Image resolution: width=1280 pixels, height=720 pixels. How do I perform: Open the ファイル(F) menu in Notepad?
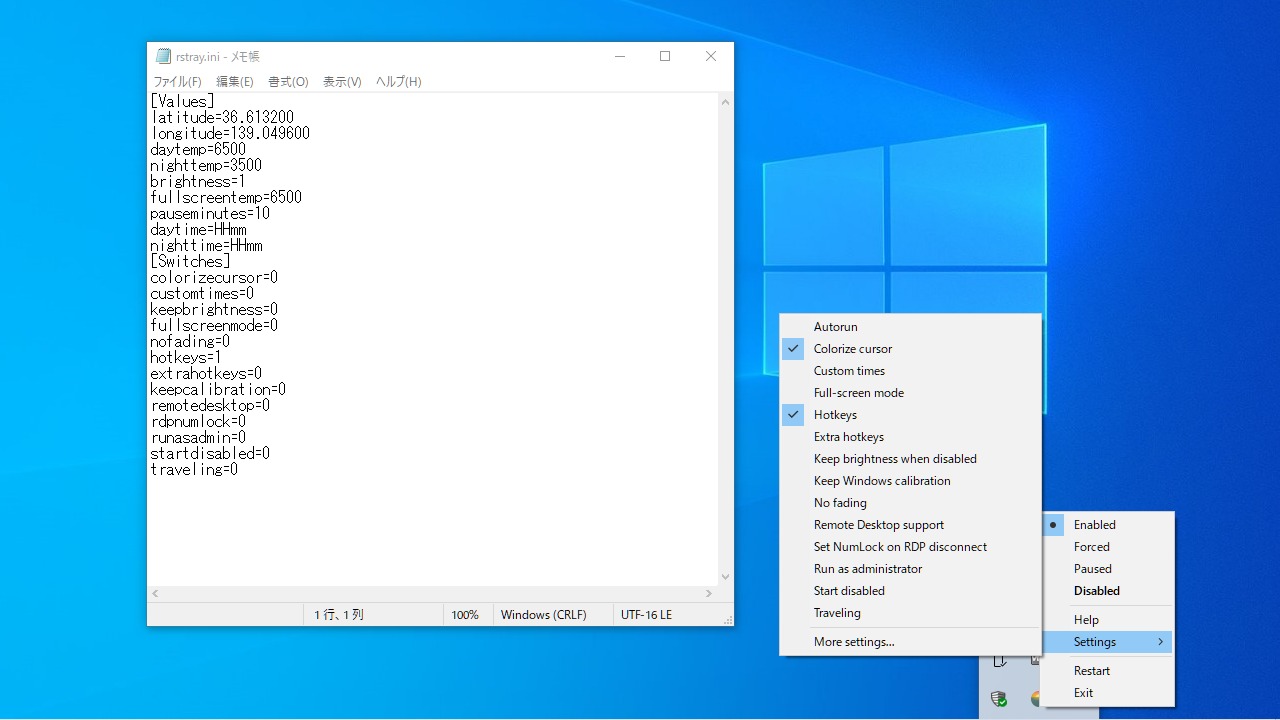tap(177, 82)
